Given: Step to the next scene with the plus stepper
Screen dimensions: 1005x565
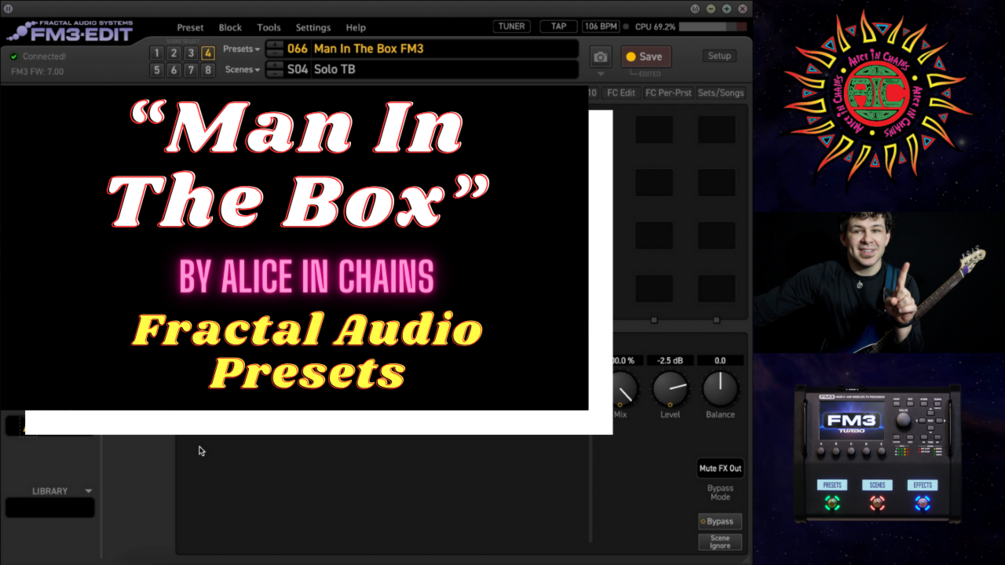Looking at the screenshot, I should [275, 65].
